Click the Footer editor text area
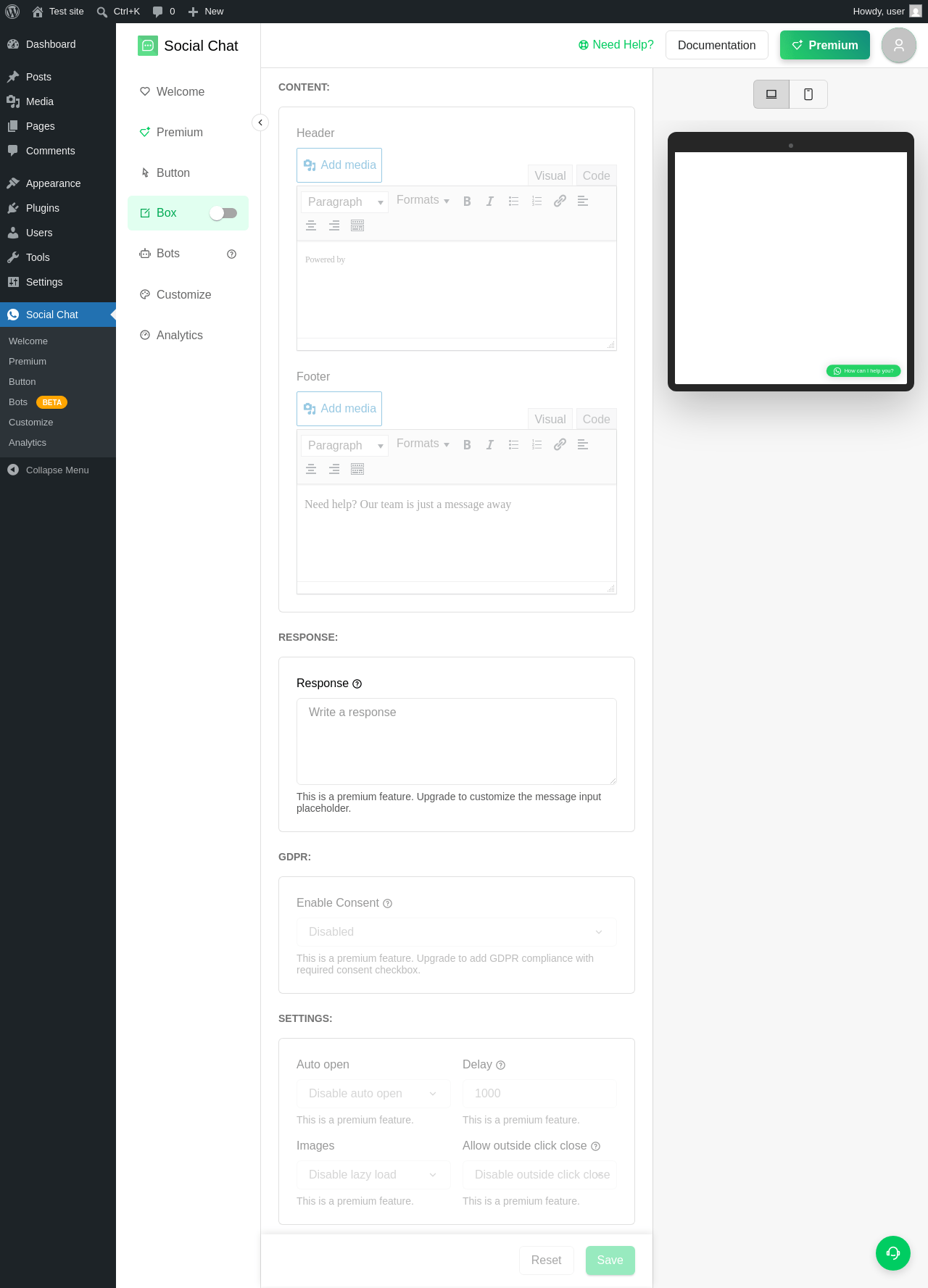 [x=457, y=533]
